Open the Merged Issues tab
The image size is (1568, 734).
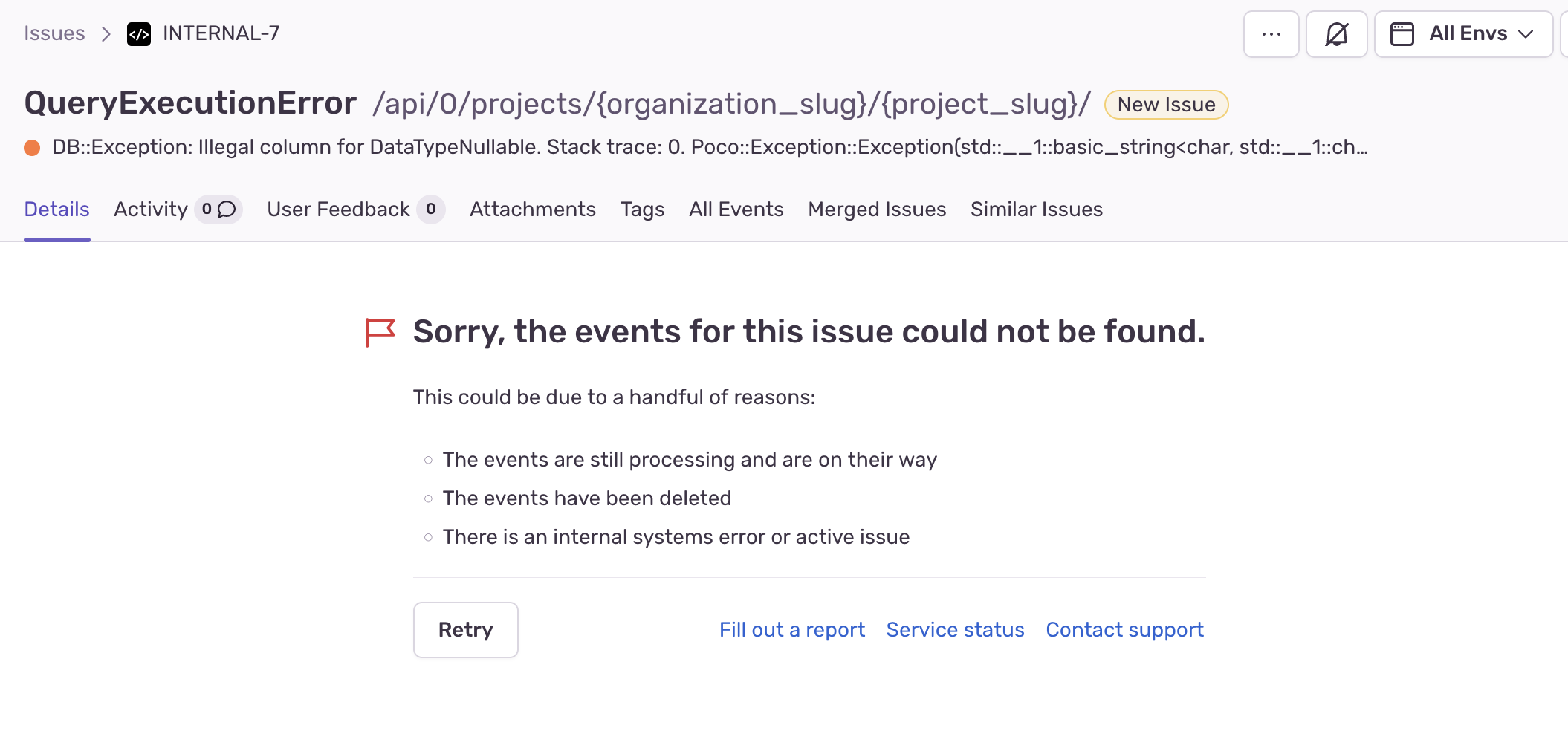coord(877,210)
